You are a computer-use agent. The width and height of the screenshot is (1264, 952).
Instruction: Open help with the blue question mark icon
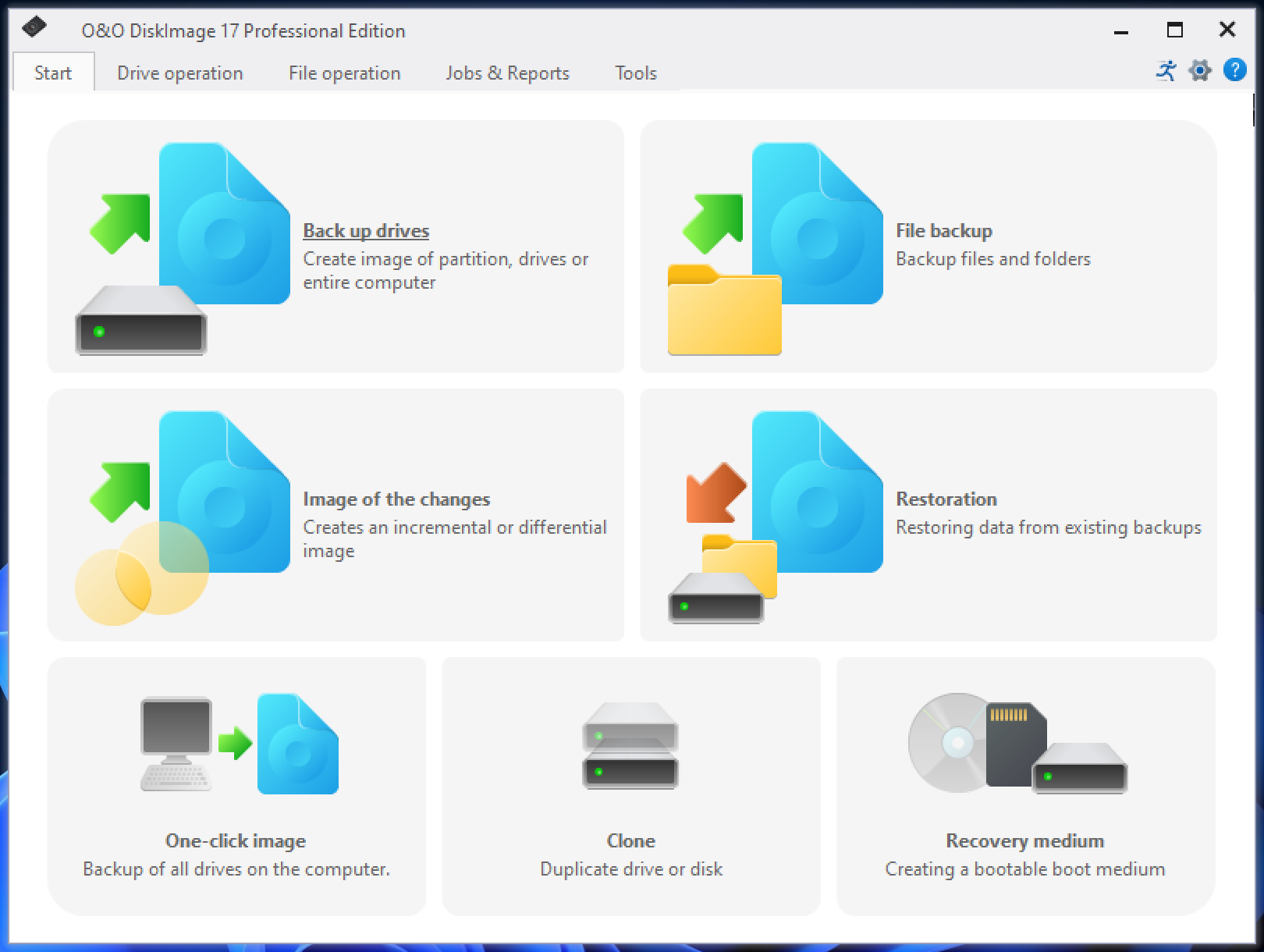pyautogui.click(x=1234, y=69)
